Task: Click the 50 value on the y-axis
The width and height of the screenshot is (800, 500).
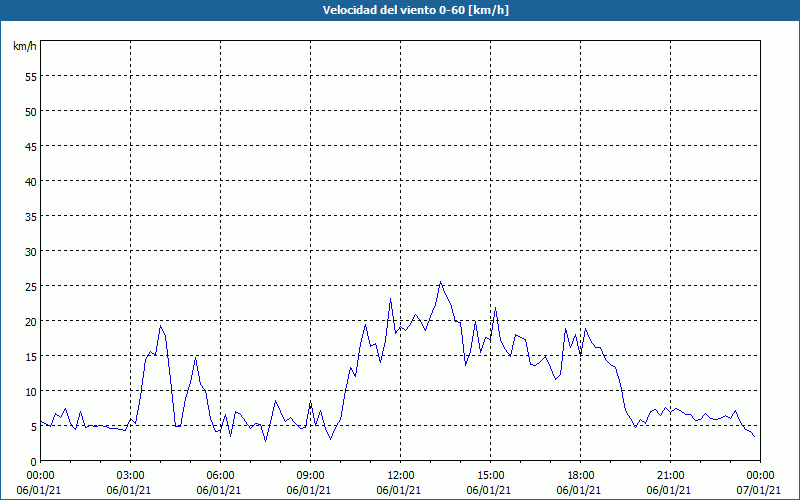Action: click(x=31, y=112)
